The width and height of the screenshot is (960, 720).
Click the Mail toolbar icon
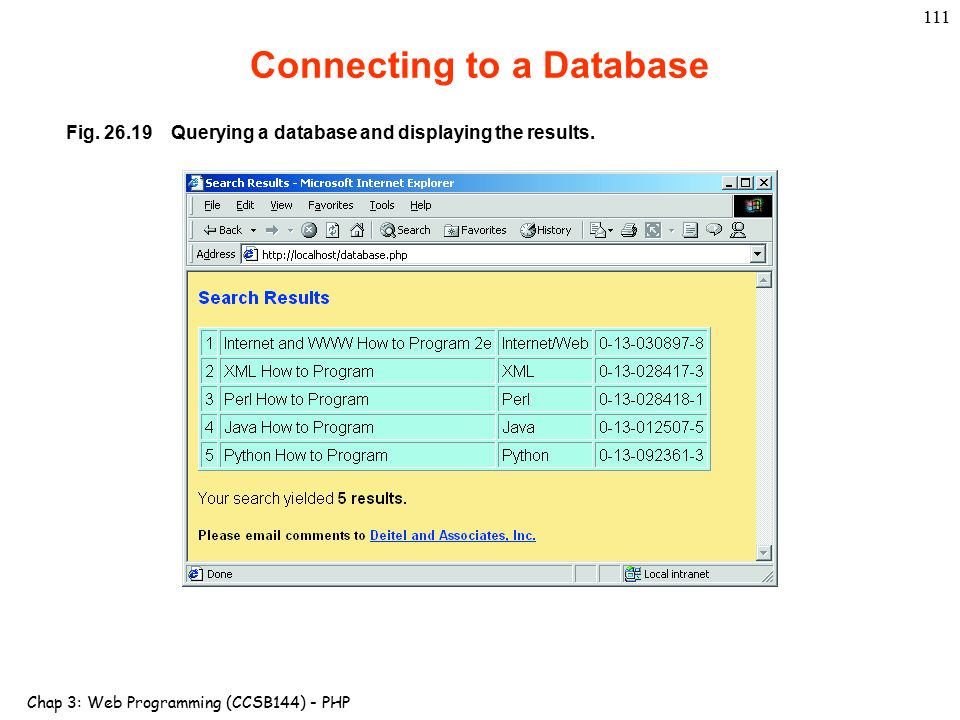(598, 230)
